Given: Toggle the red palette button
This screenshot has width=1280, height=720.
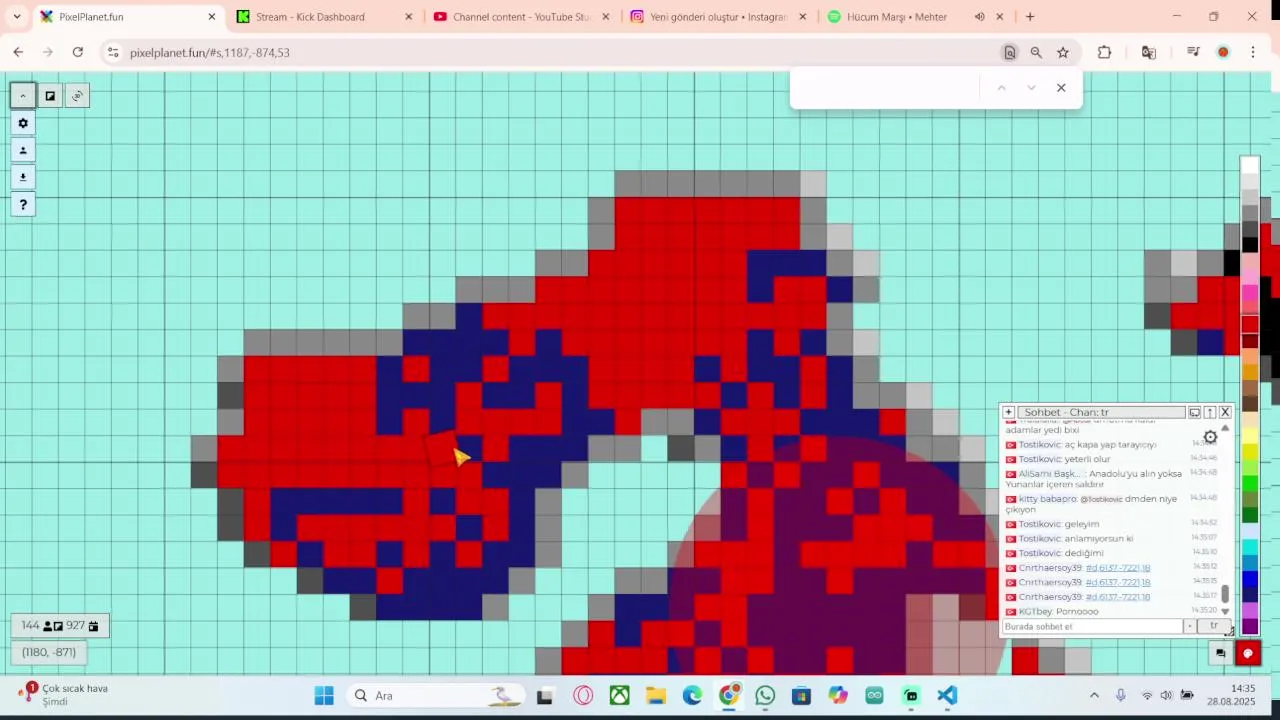Looking at the screenshot, I should 1248,653.
